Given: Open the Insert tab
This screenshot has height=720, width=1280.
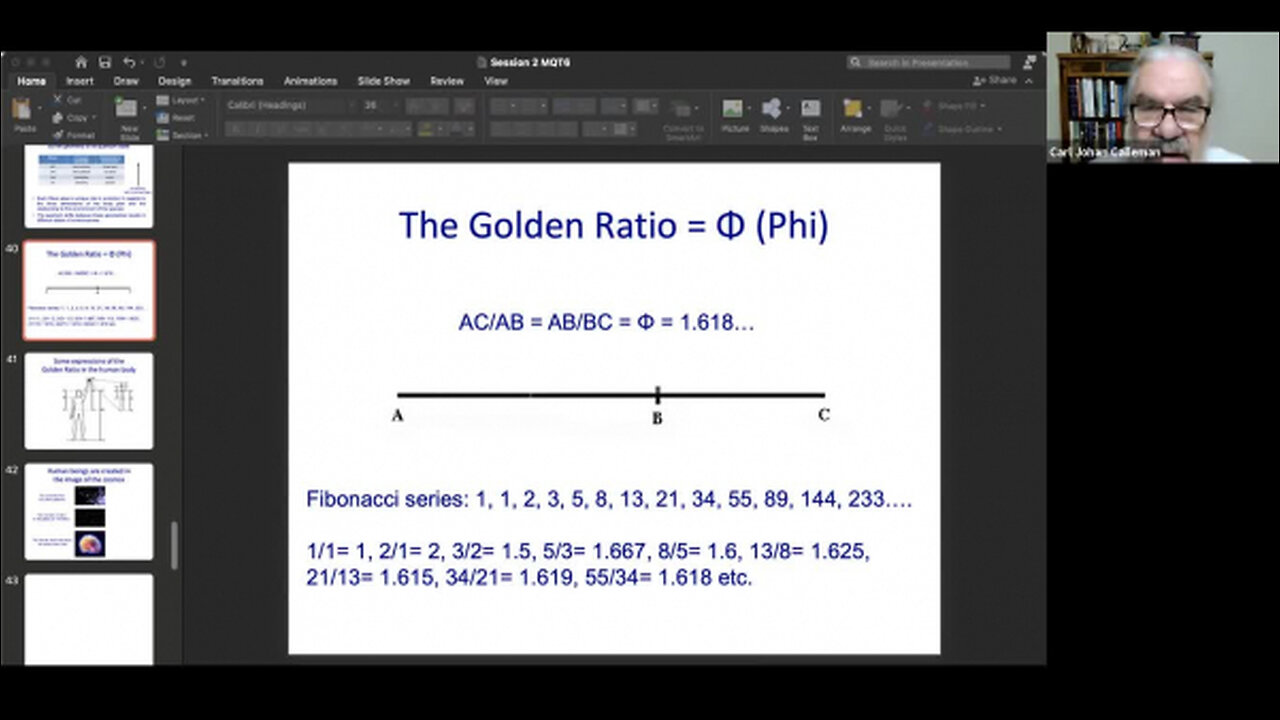Looking at the screenshot, I should click(80, 81).
